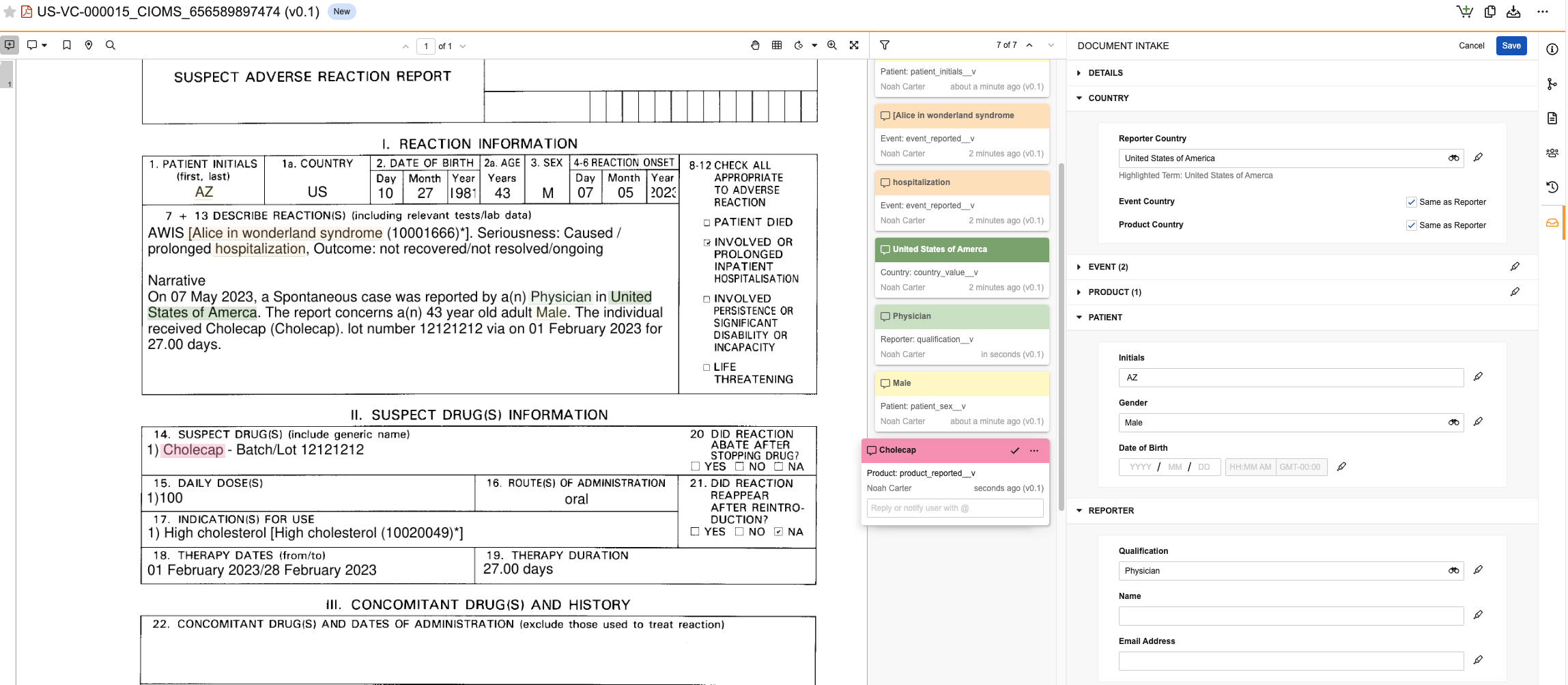Open Cholecap annotation more options menu

click(1034, 451)
